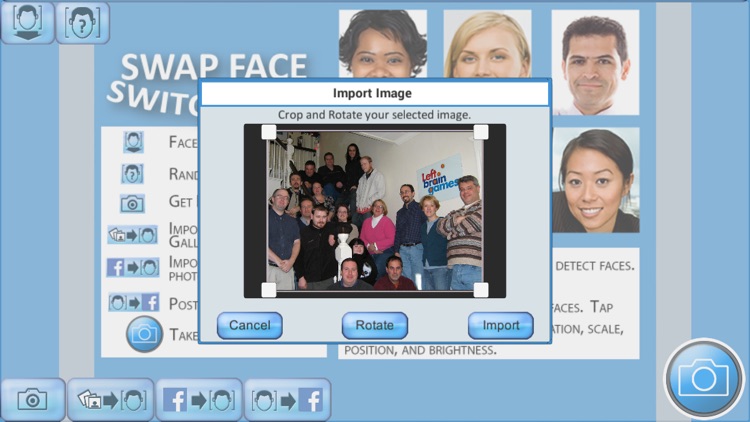Post to Facebook in bottom toolbar
Image resolution: width=750 pixels, height=422 pixels.
[x=287, y=400]
